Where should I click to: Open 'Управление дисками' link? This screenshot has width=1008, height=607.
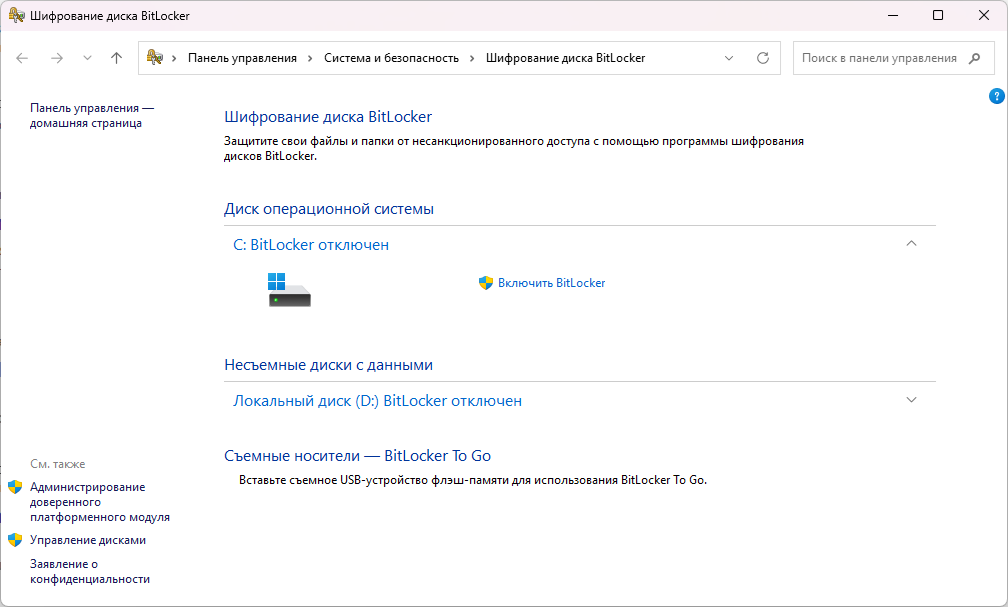[x=88, y=540]
